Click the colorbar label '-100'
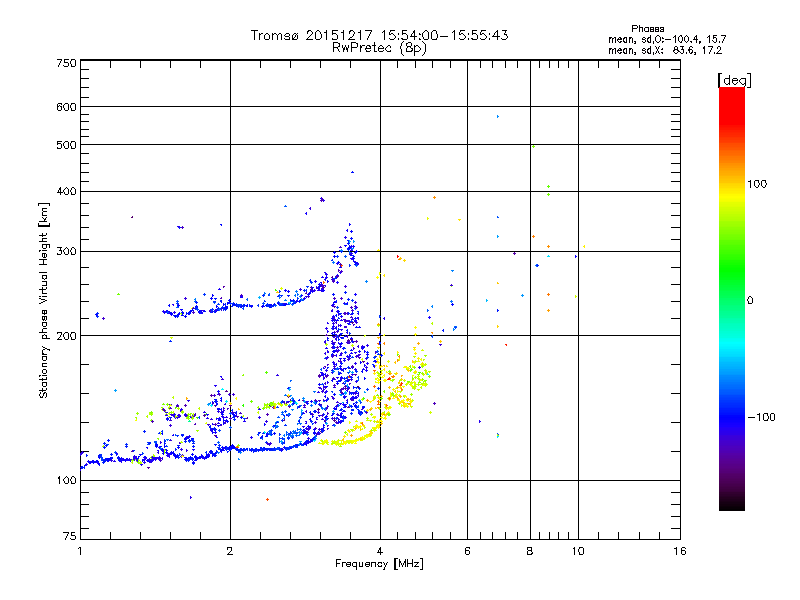This screenshot has width=800, height=600. (x=761, y=417)
